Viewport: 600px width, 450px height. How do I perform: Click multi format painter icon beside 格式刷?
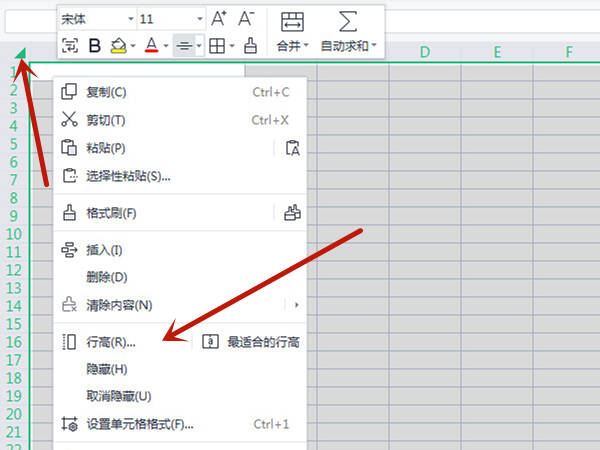(292, 213)
